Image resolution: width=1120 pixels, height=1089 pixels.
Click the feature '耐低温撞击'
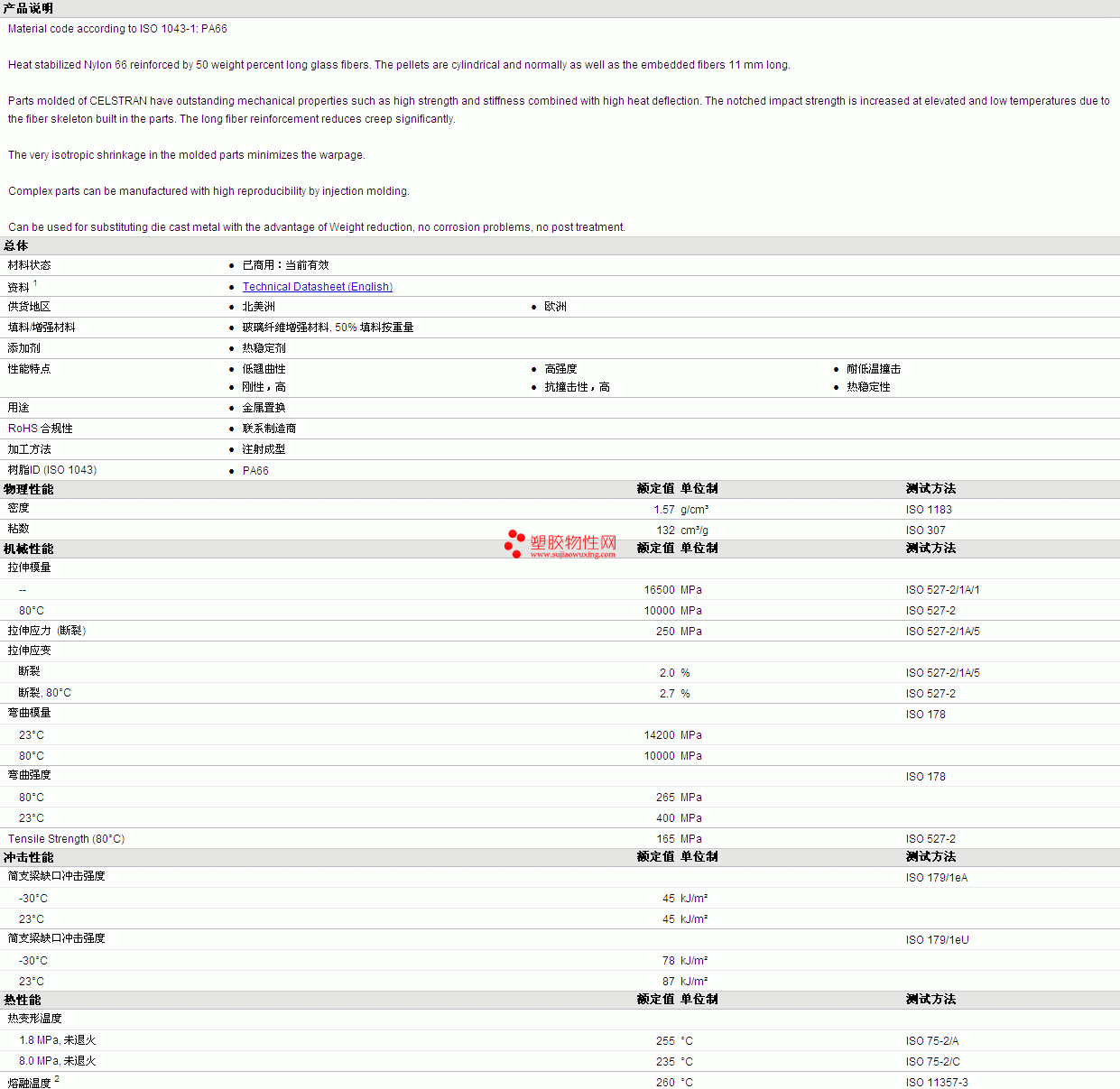874,369
